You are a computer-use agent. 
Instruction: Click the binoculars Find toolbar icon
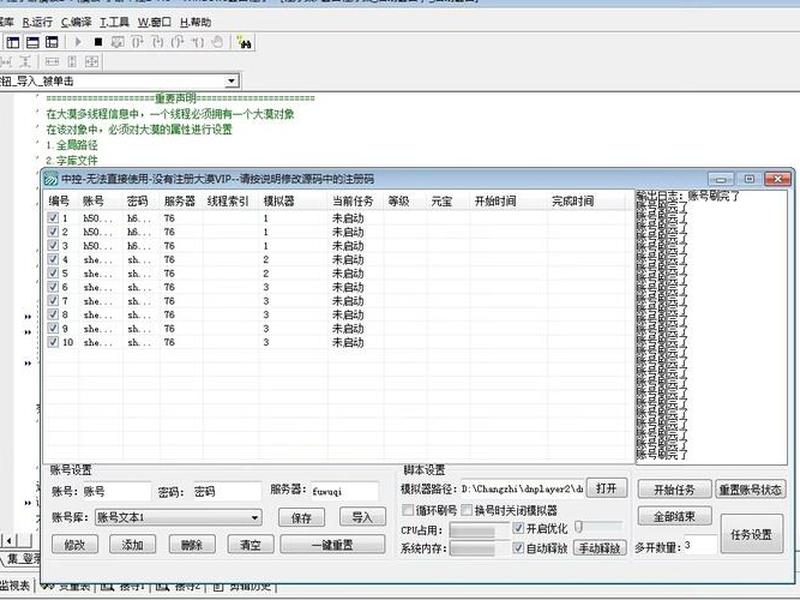(x=245, y=43)
